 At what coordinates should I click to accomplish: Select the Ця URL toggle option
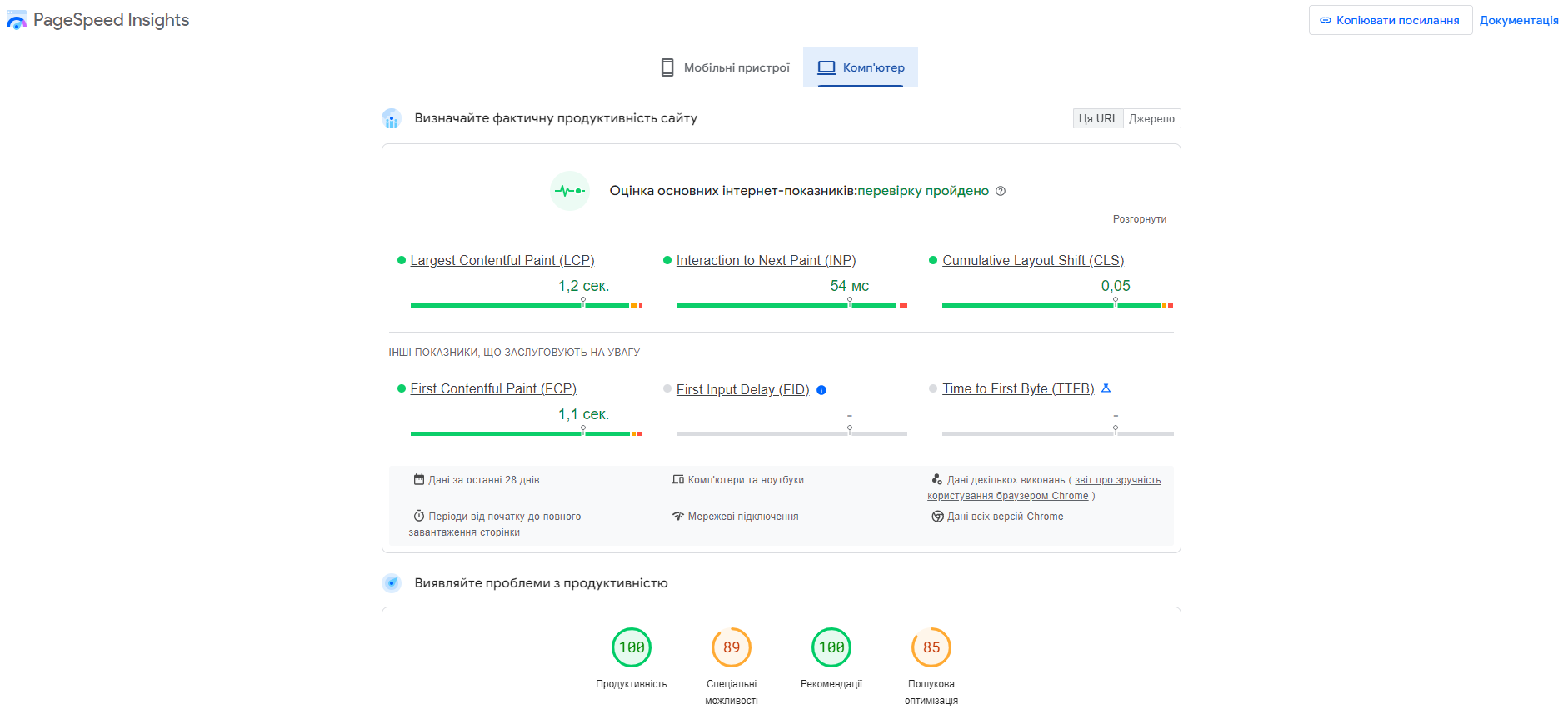click(x=1098, y=118)
